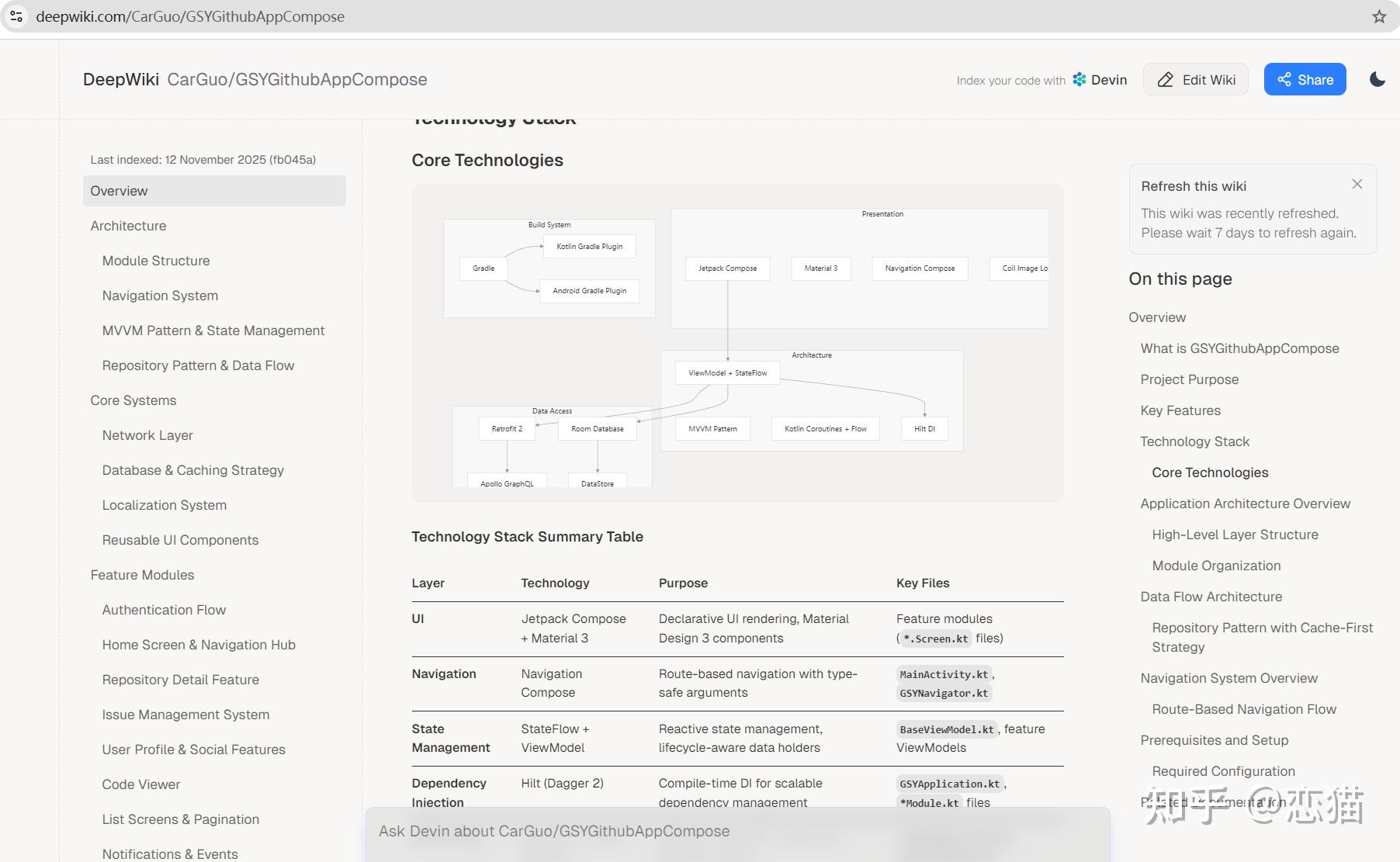Open Authentication Flow page
This screenshot has height=862, width=1400.
coord(164,610)
